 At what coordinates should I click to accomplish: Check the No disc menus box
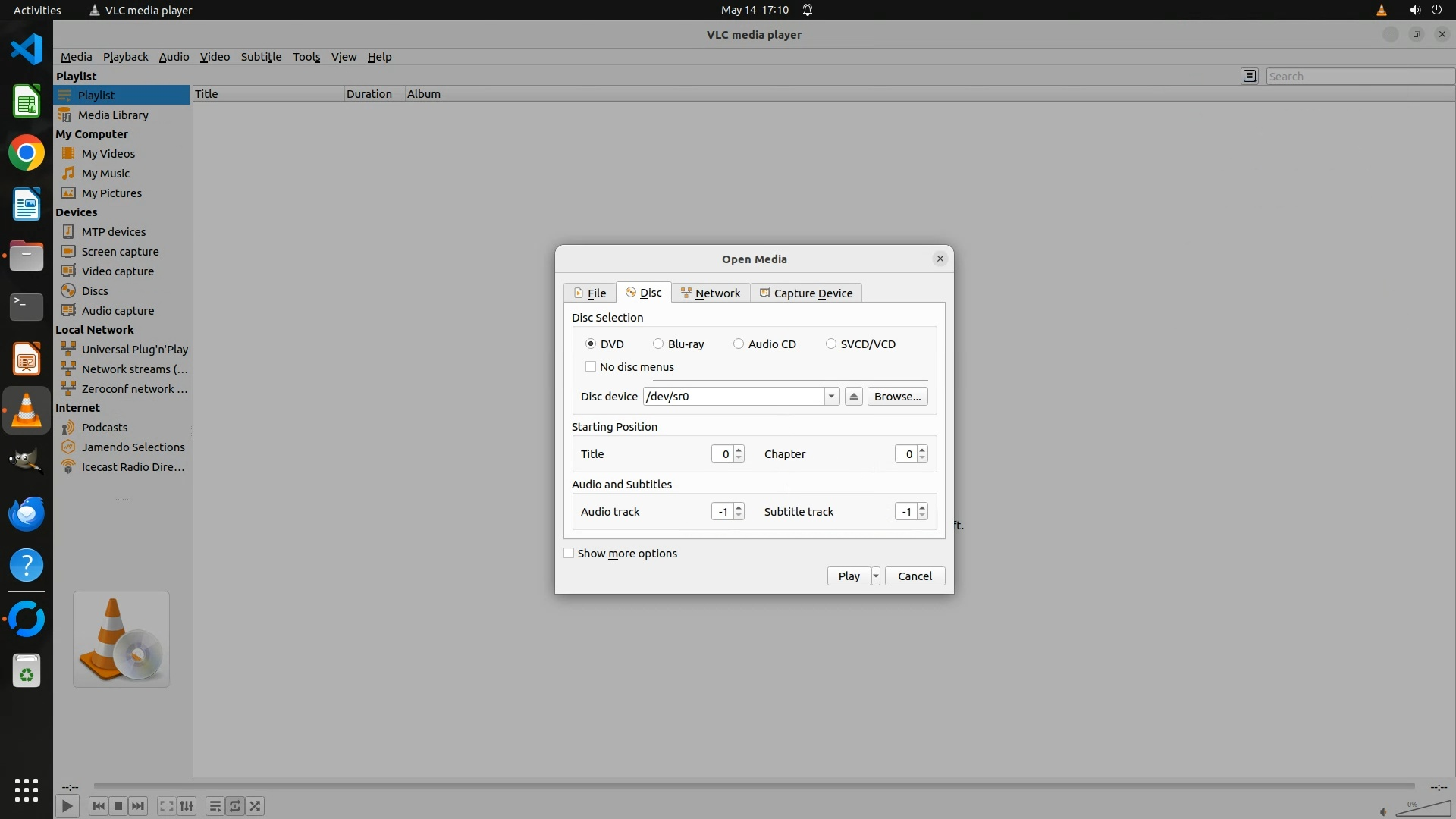[x=591, y=366]
